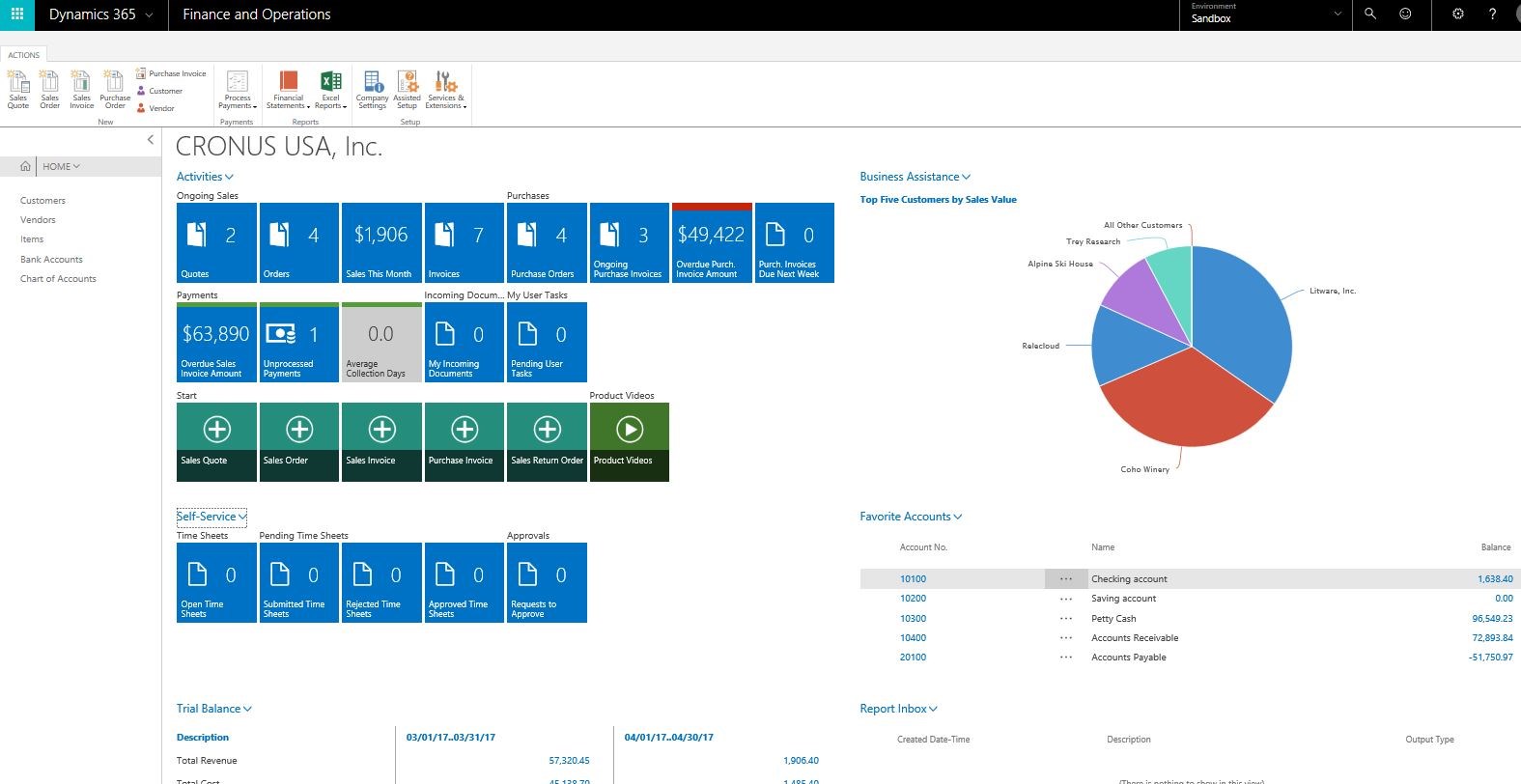
Task: Open the Invoices activity tile
Action: (x=465, y=242)
